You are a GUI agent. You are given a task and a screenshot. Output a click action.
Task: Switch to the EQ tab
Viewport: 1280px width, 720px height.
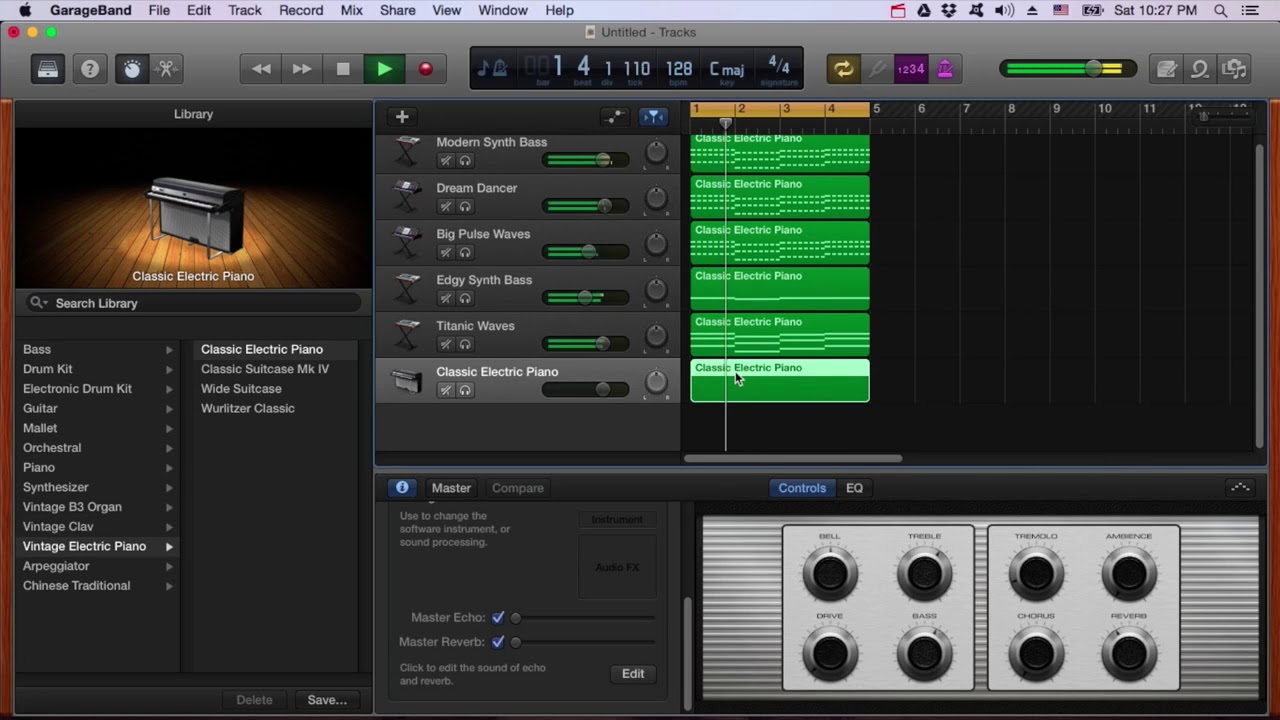tap(854, 488)
